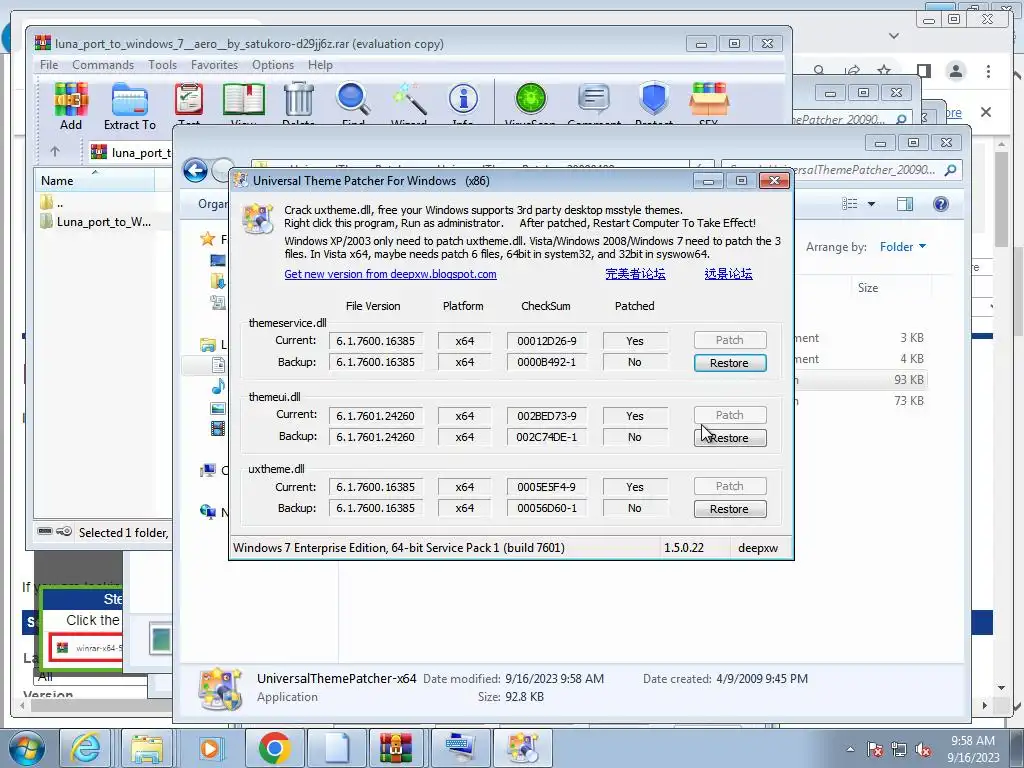Open Internet Explorer from taskbar
Image resolution: width=1024 pixels, height=768 pixels.
86,748
